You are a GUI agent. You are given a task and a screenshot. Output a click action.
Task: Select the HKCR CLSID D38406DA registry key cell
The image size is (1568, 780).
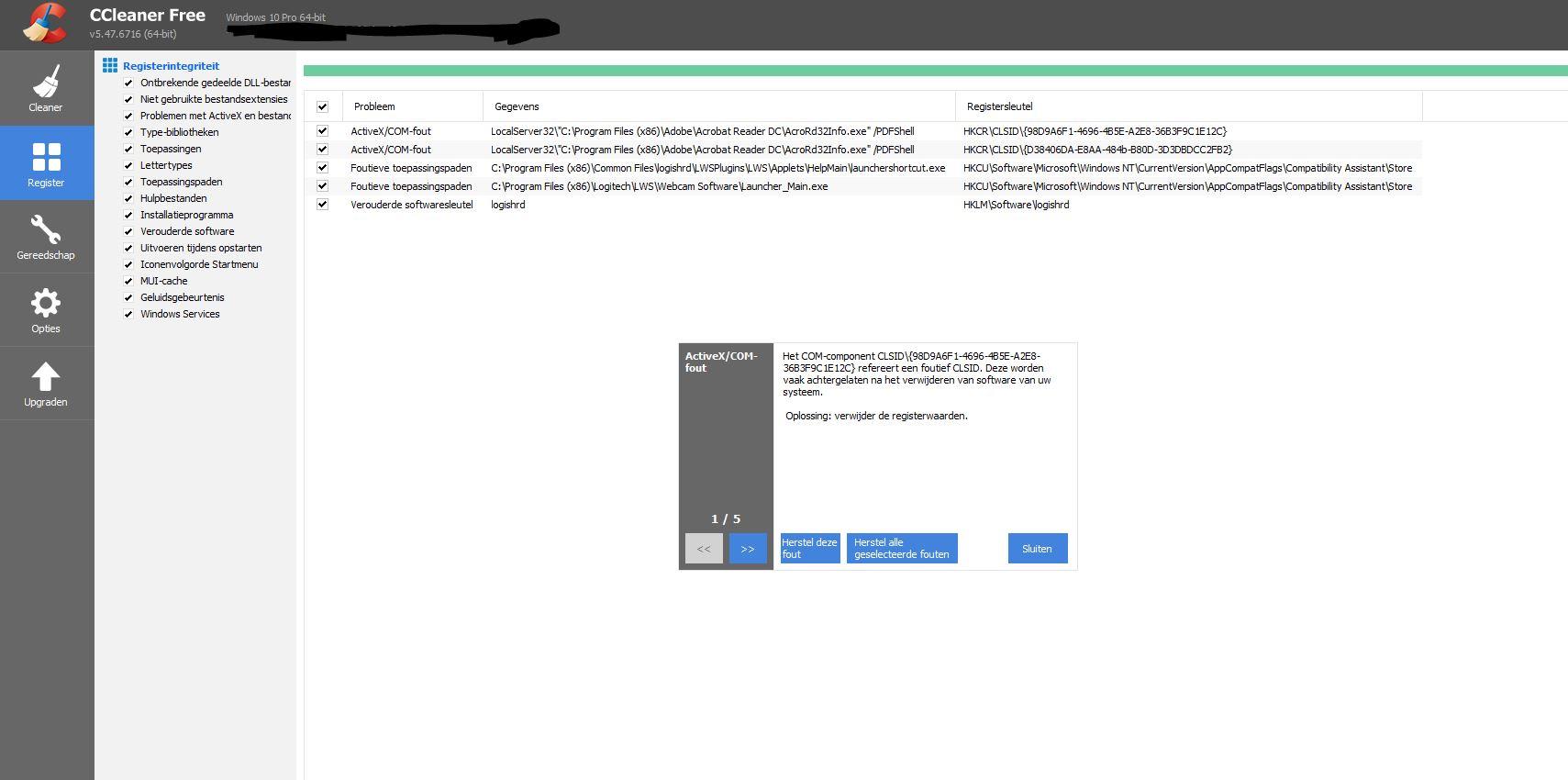click(x=1097, y=150)
